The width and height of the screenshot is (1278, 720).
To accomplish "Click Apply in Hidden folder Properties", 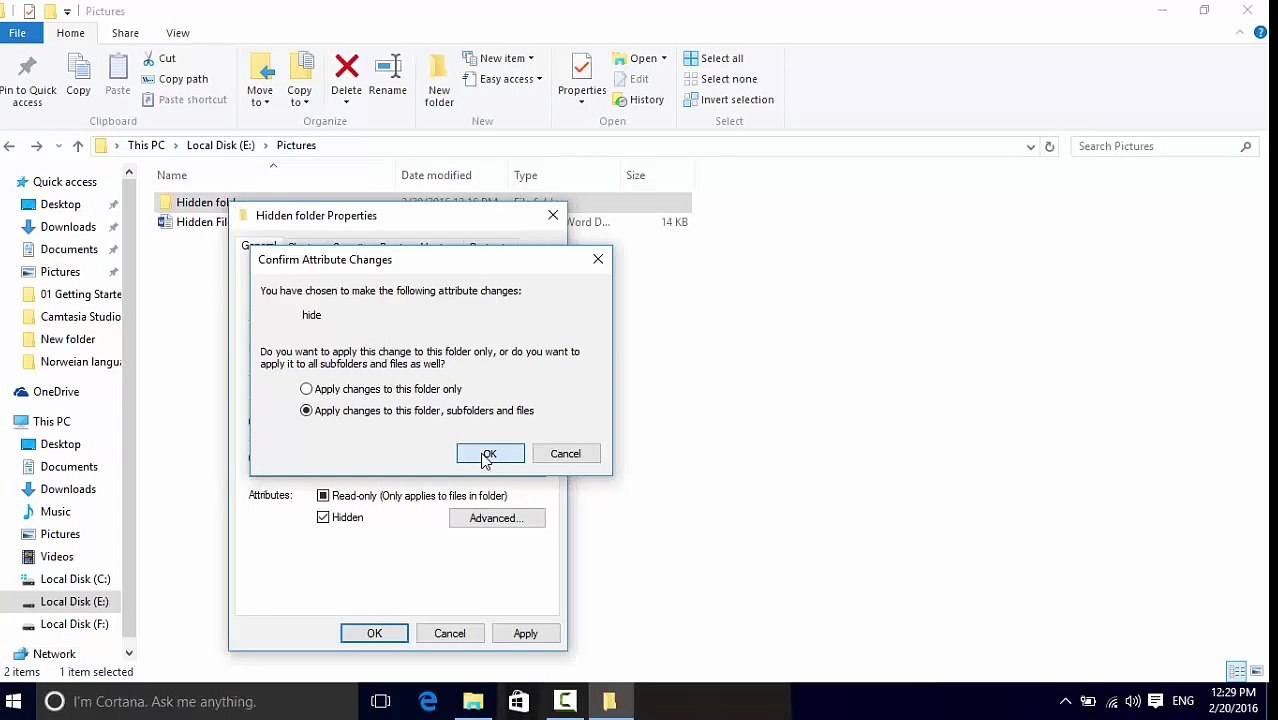I will pos(525,634).
